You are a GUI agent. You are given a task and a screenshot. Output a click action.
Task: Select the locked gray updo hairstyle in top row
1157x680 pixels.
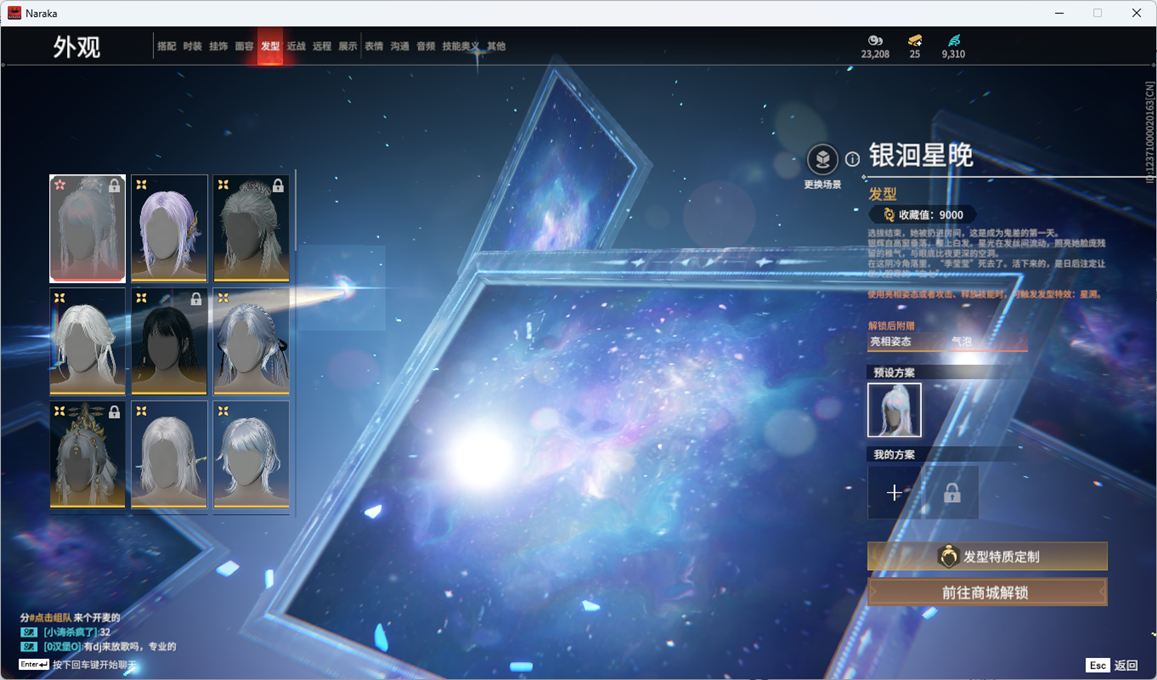click(x=251, y=228)
